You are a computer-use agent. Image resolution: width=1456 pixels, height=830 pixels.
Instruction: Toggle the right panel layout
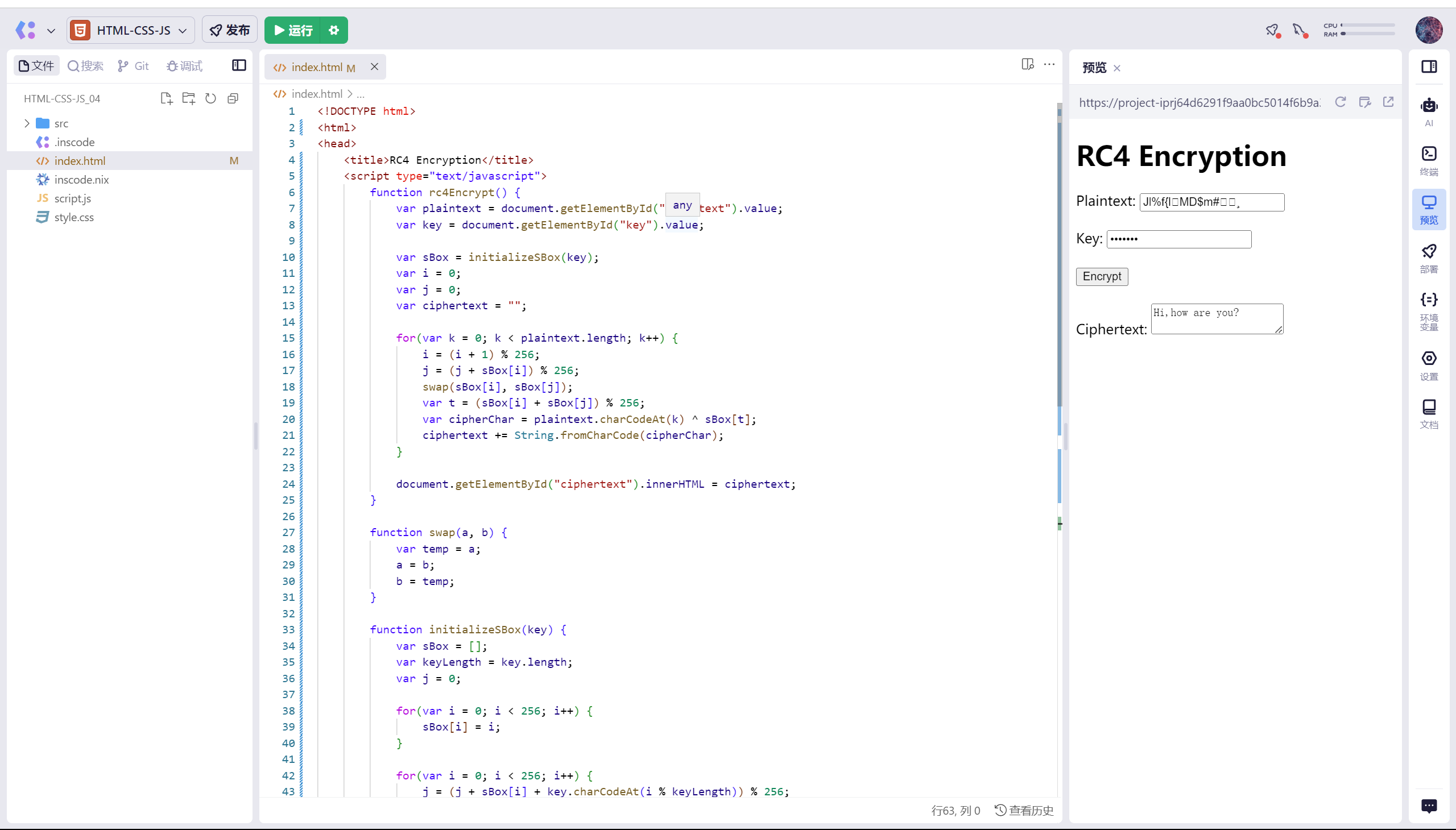pyautogui.click(x=1429, y=67)
